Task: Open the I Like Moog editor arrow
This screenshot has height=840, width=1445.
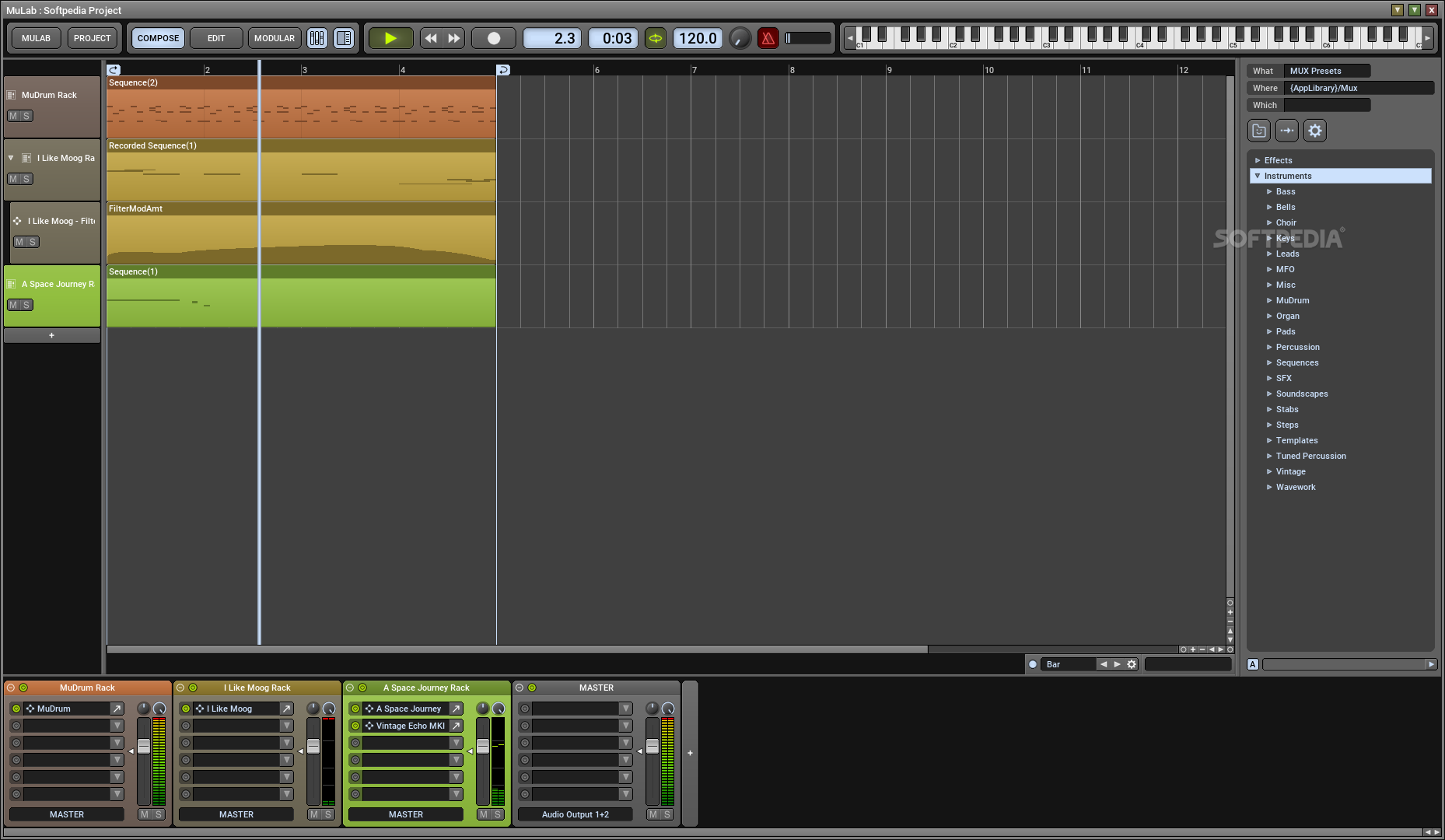Action: 286,709
